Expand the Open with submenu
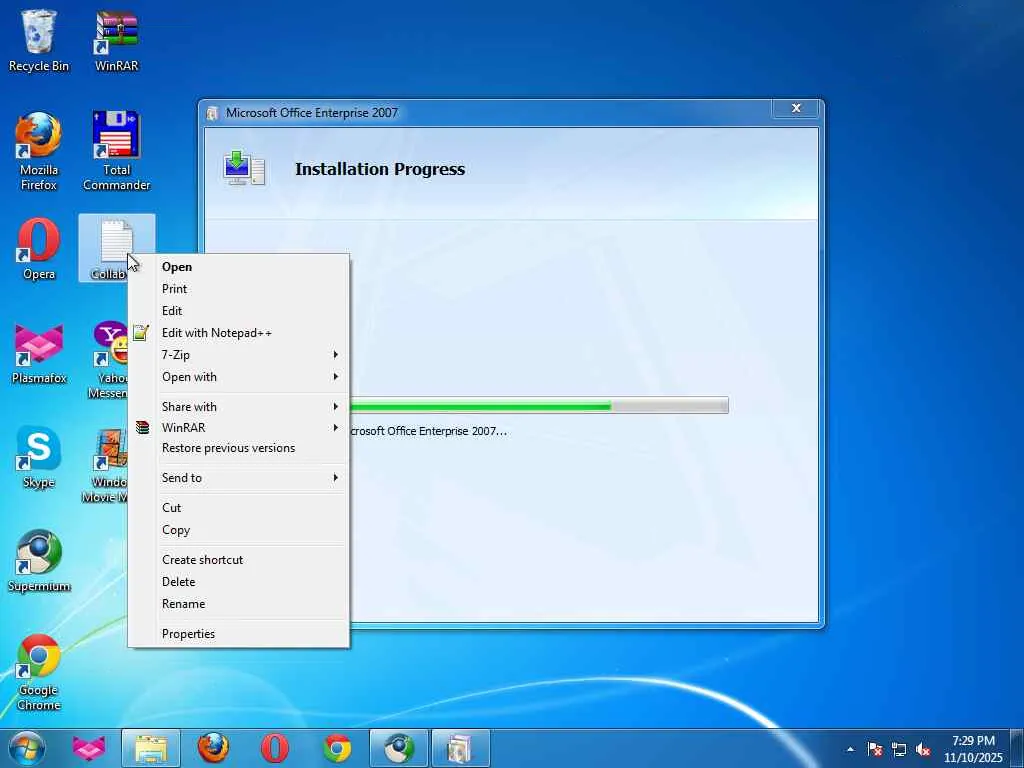The image size is (1024, 768). pyautogui.click(x=238, y=377)
